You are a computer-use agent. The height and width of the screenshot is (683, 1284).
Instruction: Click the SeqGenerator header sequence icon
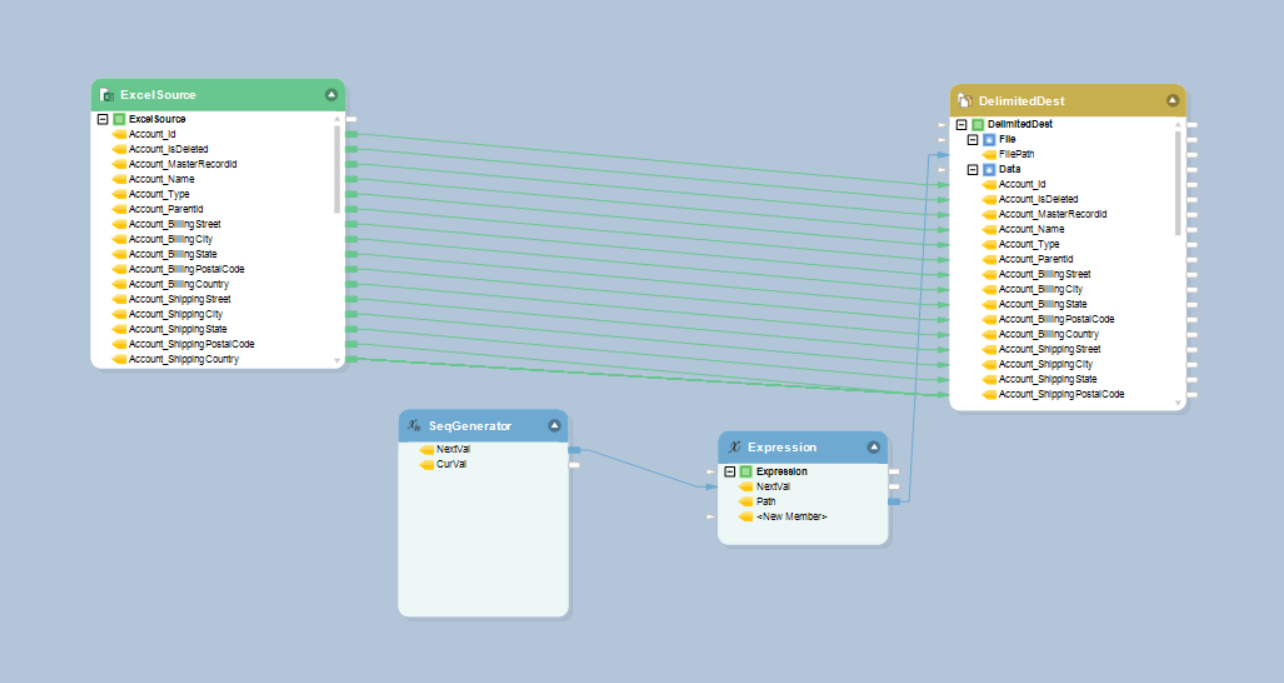click(413, 426)
